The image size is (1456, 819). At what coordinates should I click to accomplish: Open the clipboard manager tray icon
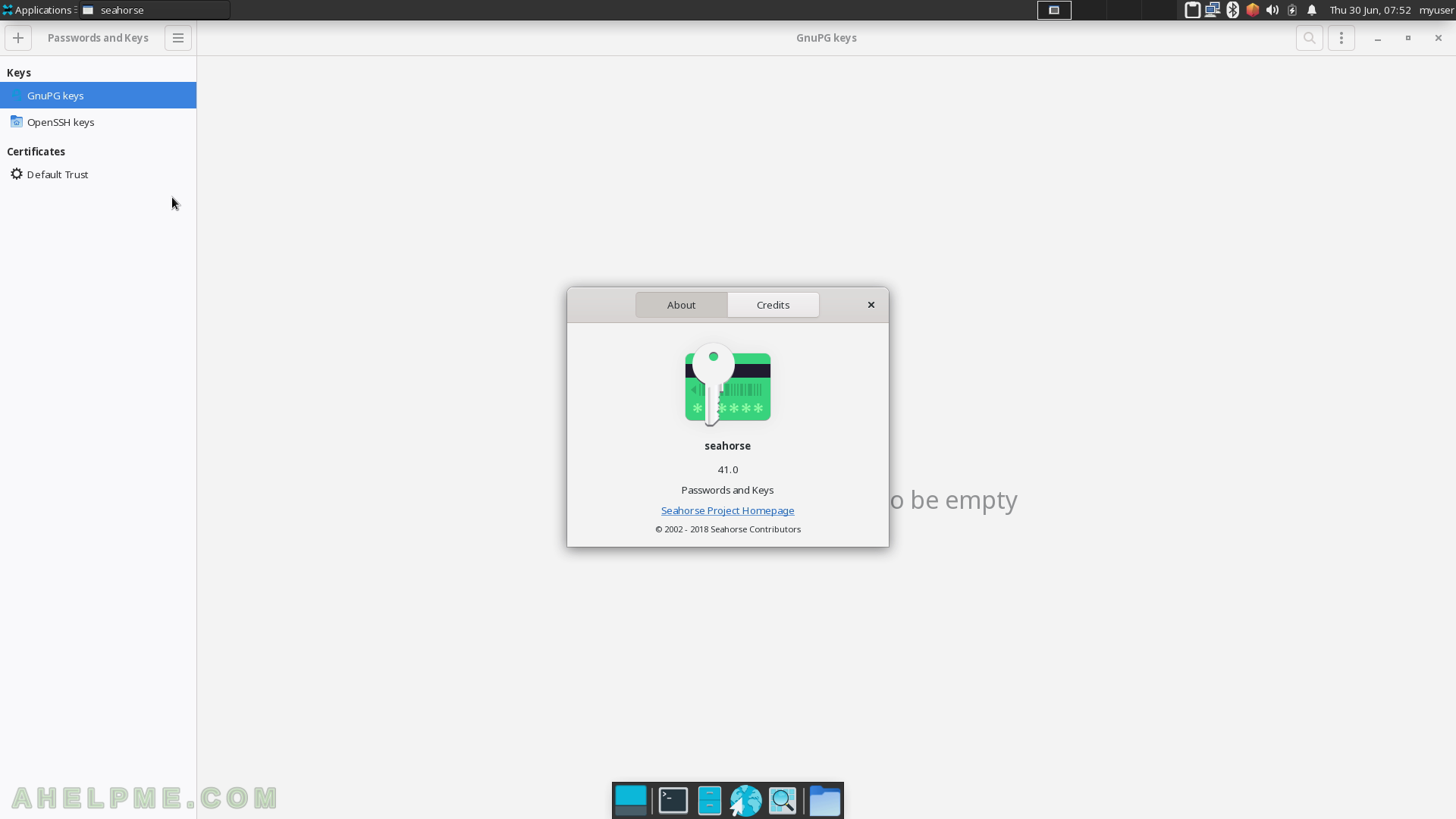click(x=1192, y=10)
